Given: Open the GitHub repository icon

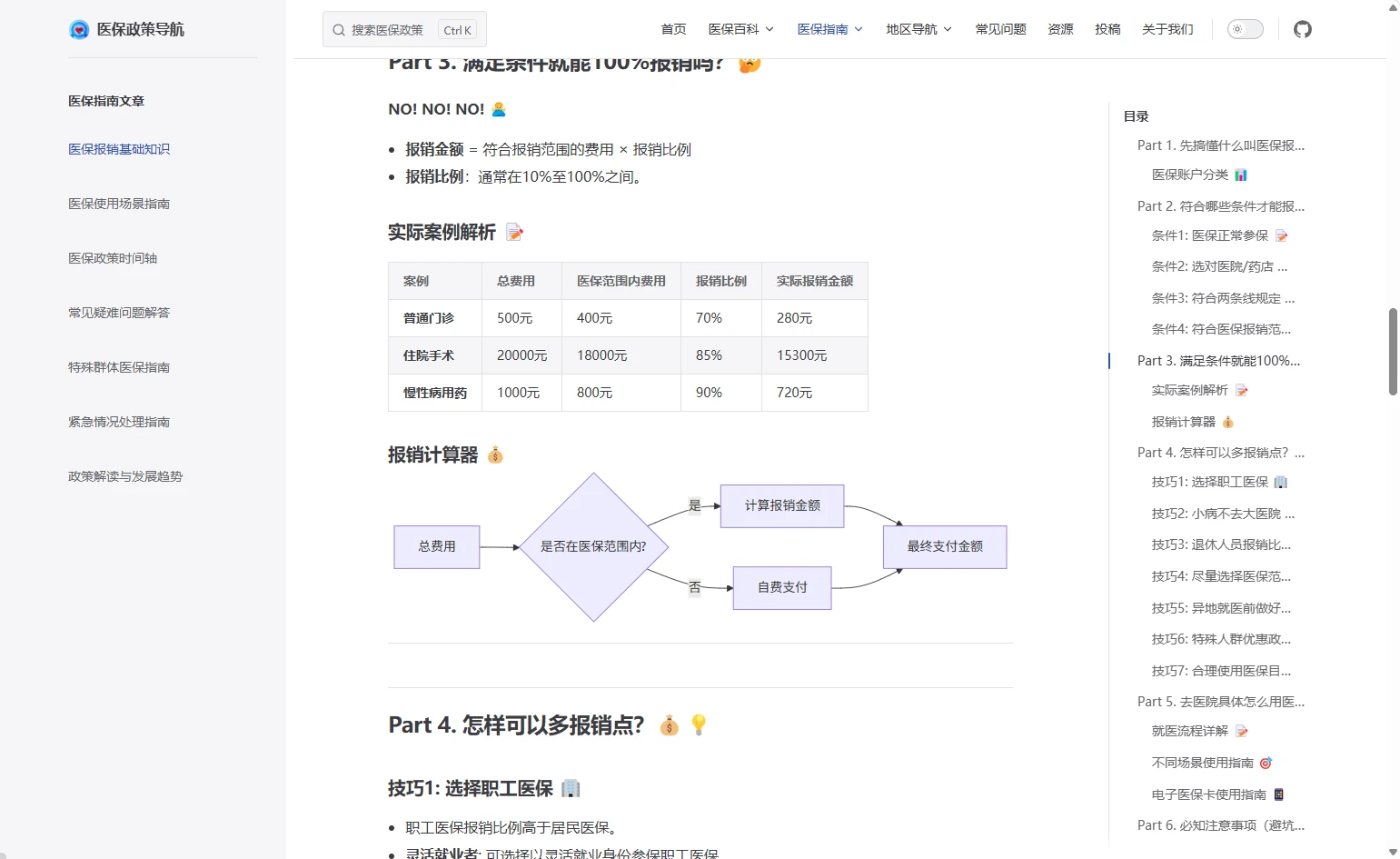Looking at the screenshot, I should [1302, 29].
